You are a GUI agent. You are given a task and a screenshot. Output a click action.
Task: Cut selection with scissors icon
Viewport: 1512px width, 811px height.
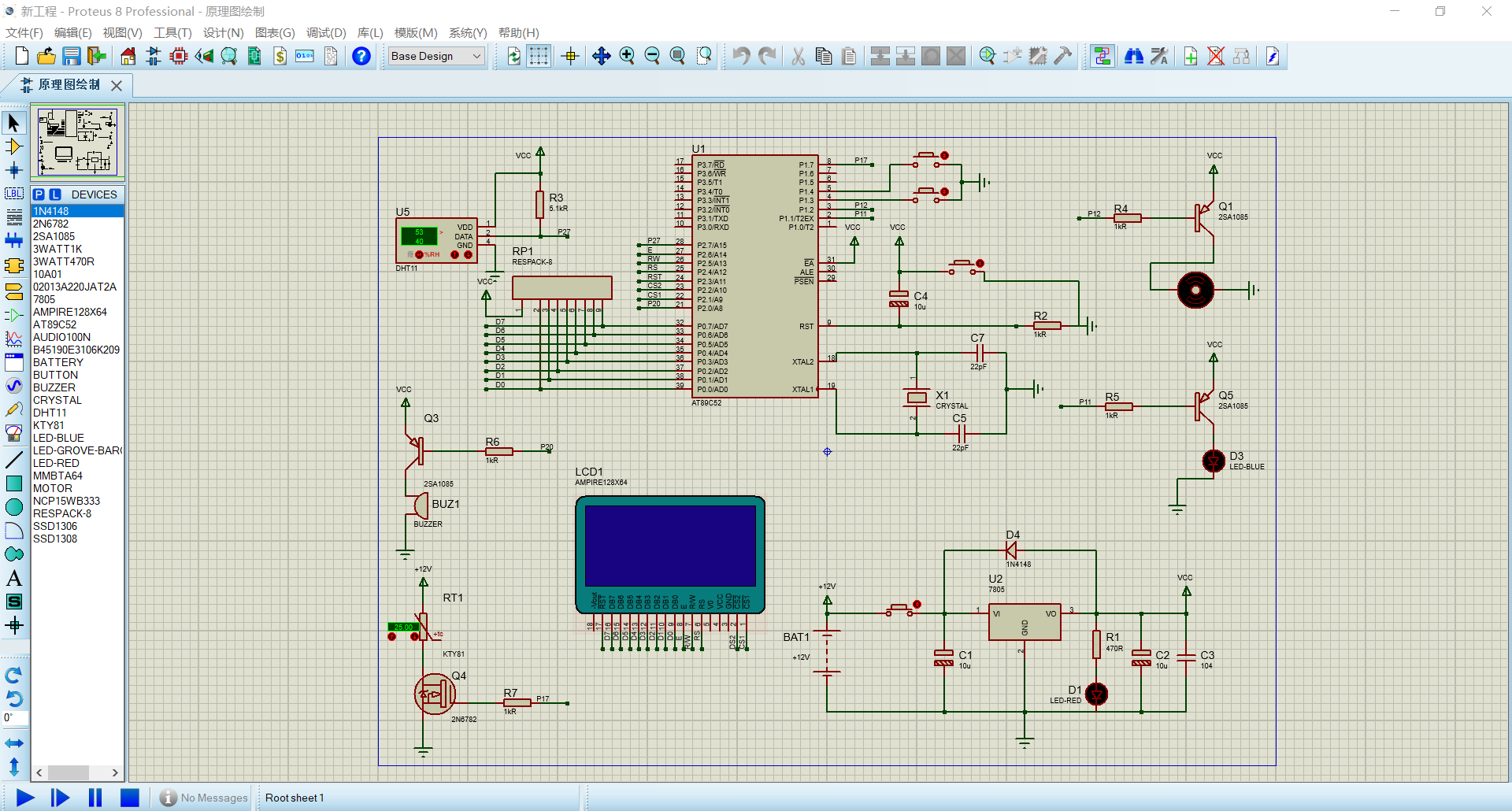[x=799, y=56]
